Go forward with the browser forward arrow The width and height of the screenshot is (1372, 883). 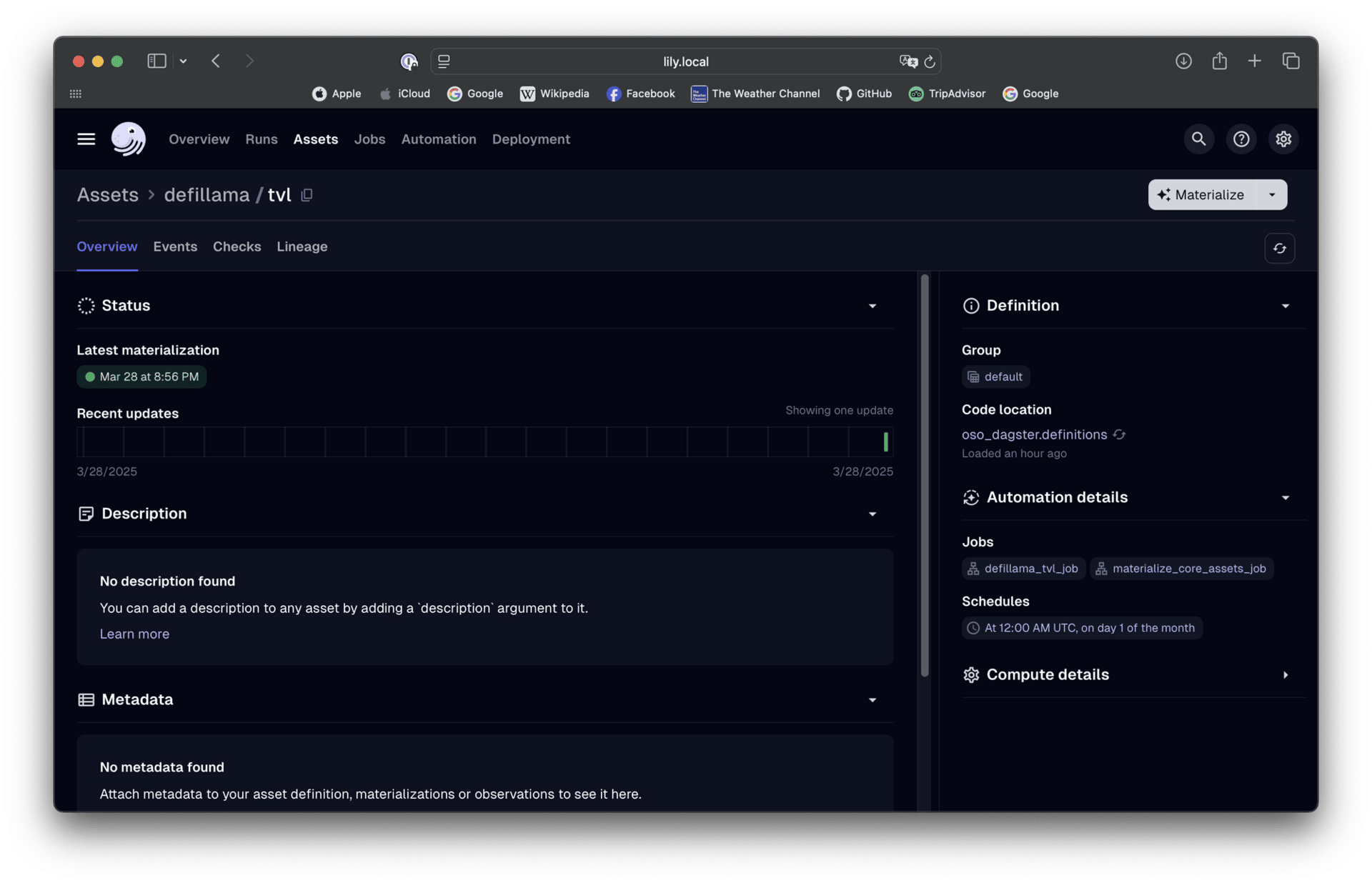tap(249, 61)
